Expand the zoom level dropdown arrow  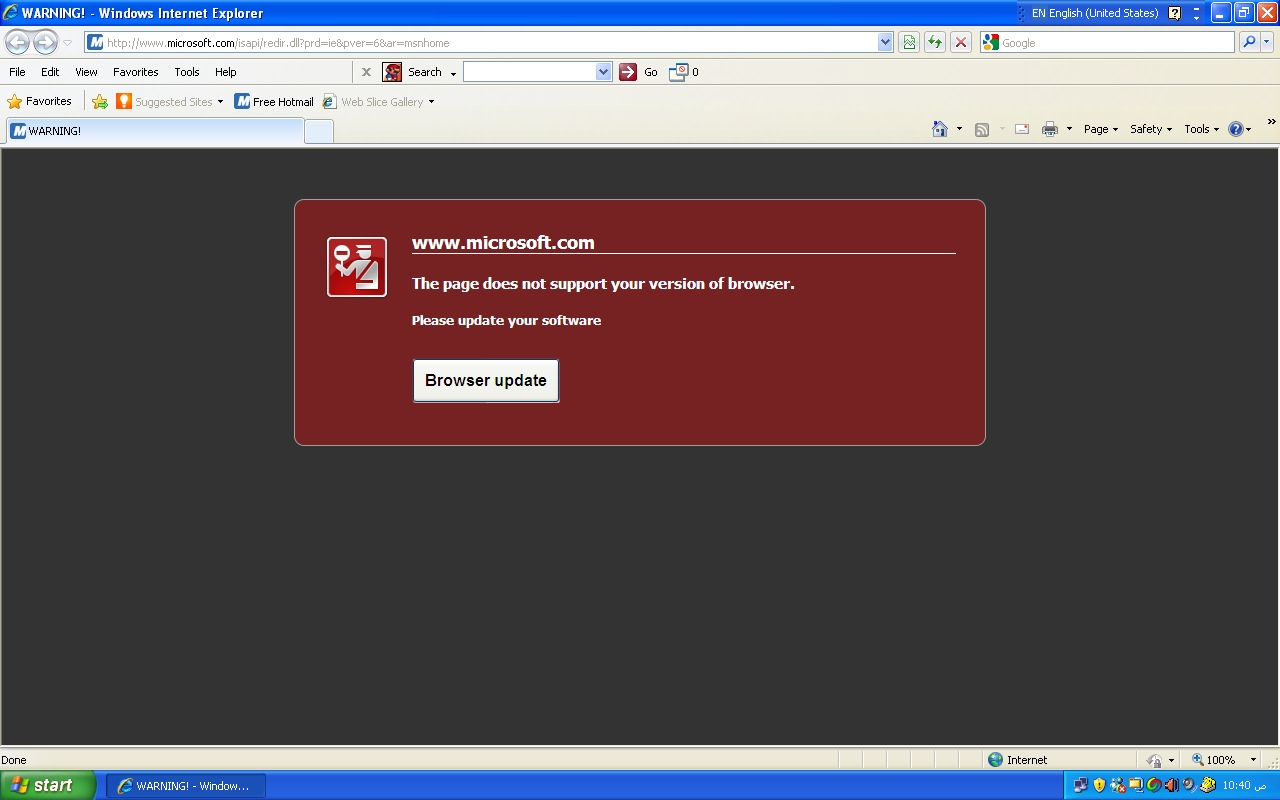tap(1253, 760)
